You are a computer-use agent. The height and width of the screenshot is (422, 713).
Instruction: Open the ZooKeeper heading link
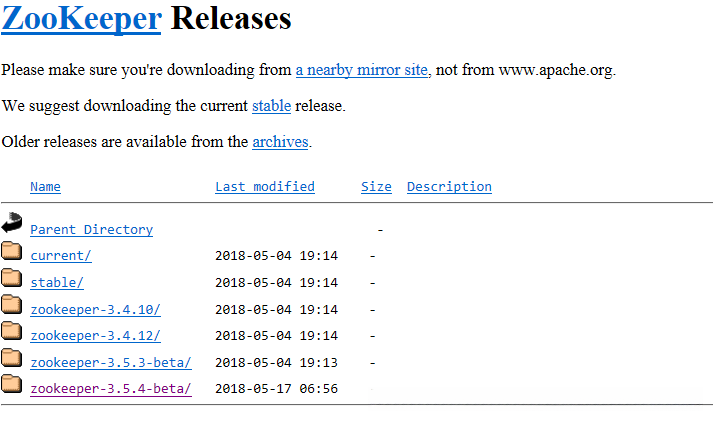pos(82,19)
